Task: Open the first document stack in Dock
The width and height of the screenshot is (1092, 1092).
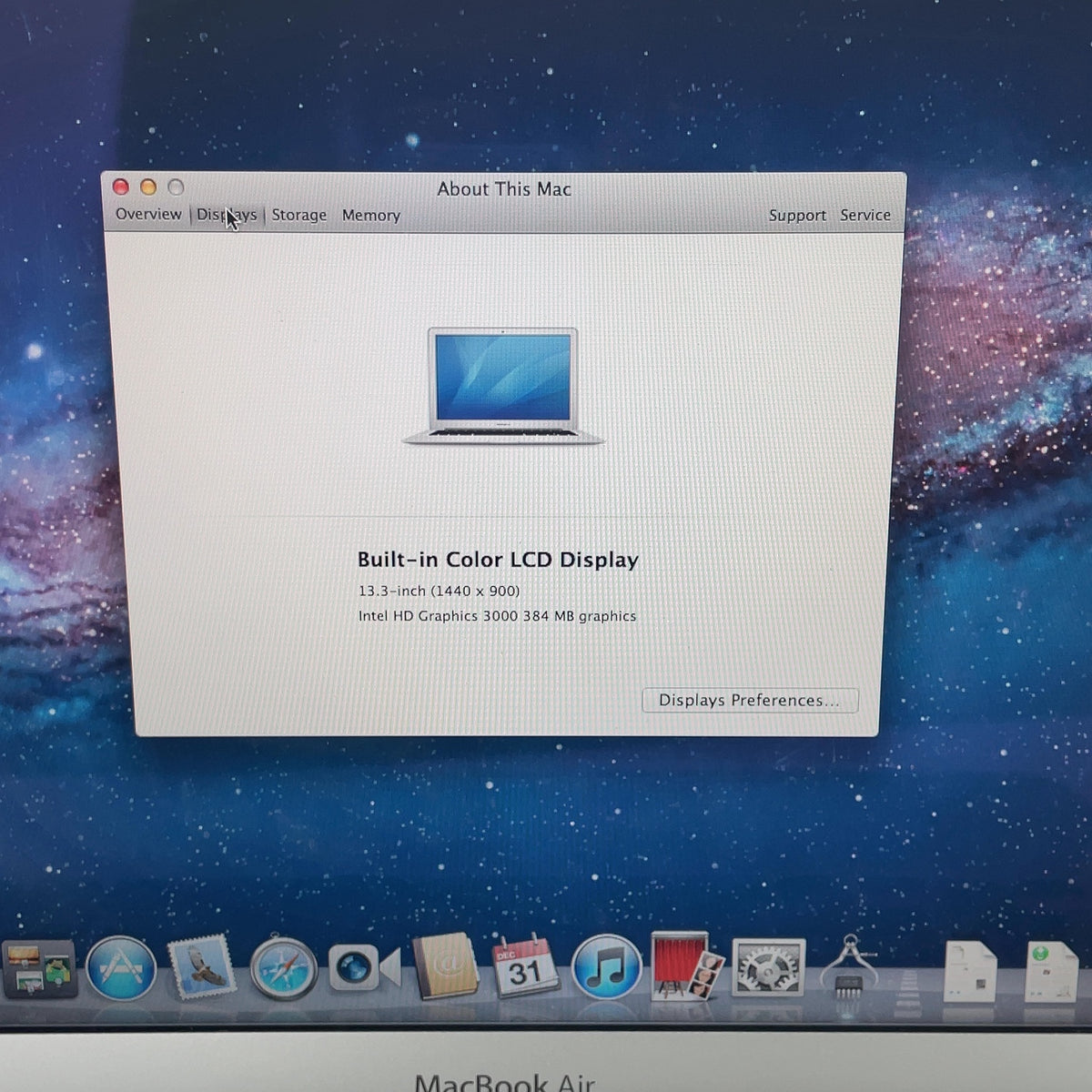Action: coord(969,972)
